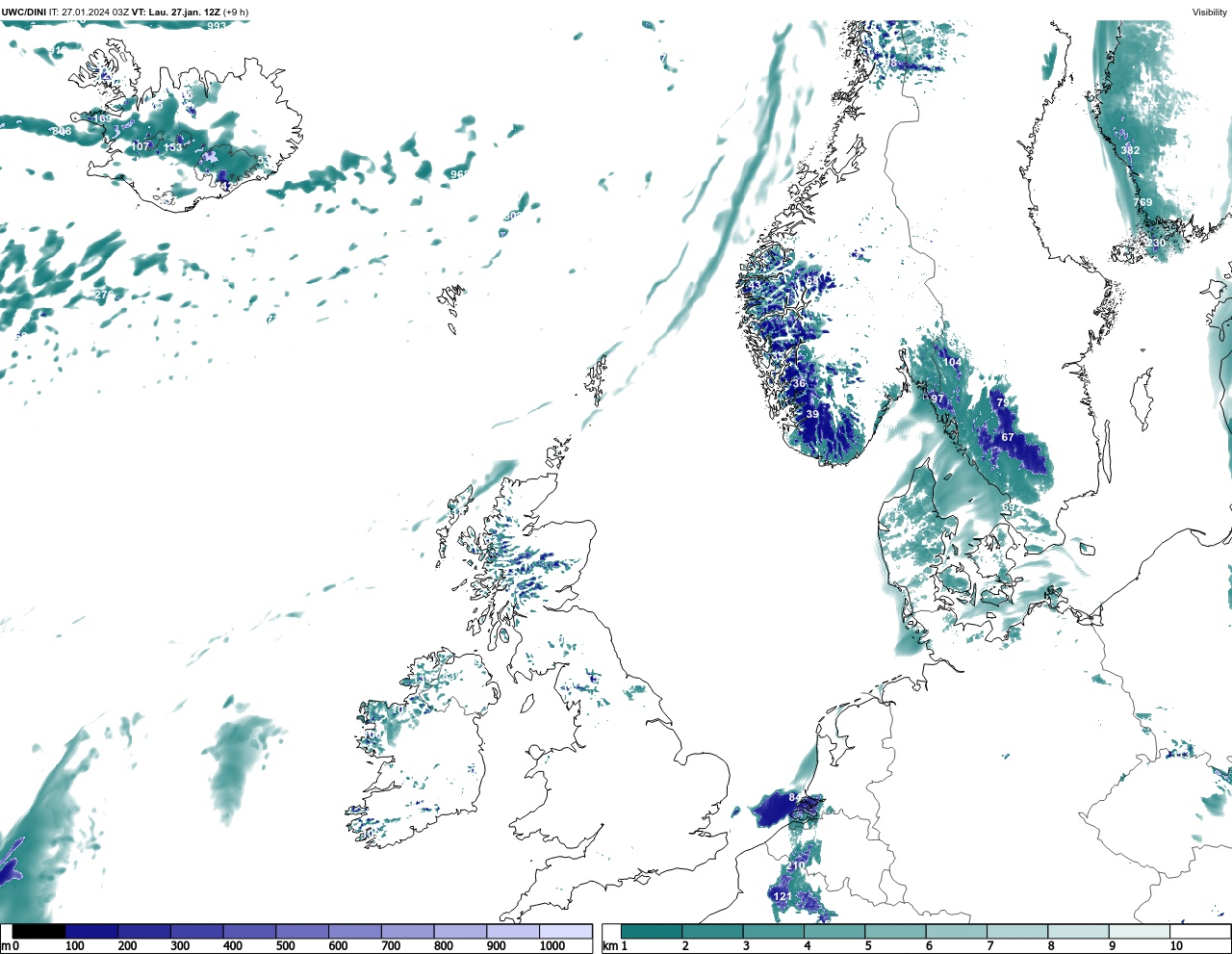
Task: Click legend swatch between 700 and 800 m
Action: 407,932
